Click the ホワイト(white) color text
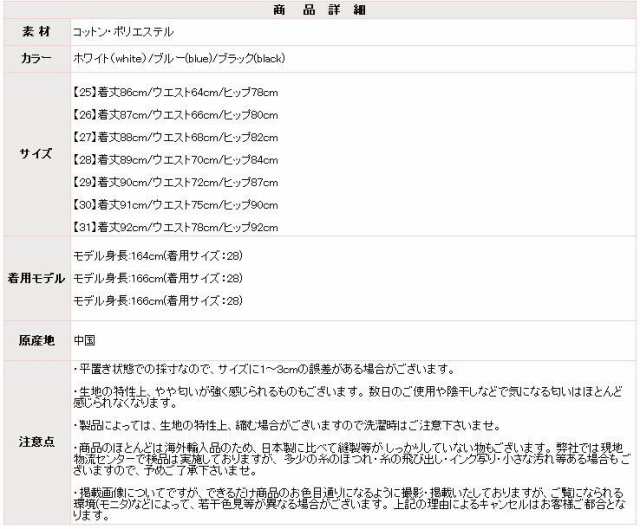The width and height of the screenshot is (640, 529). tap(110, 59)
